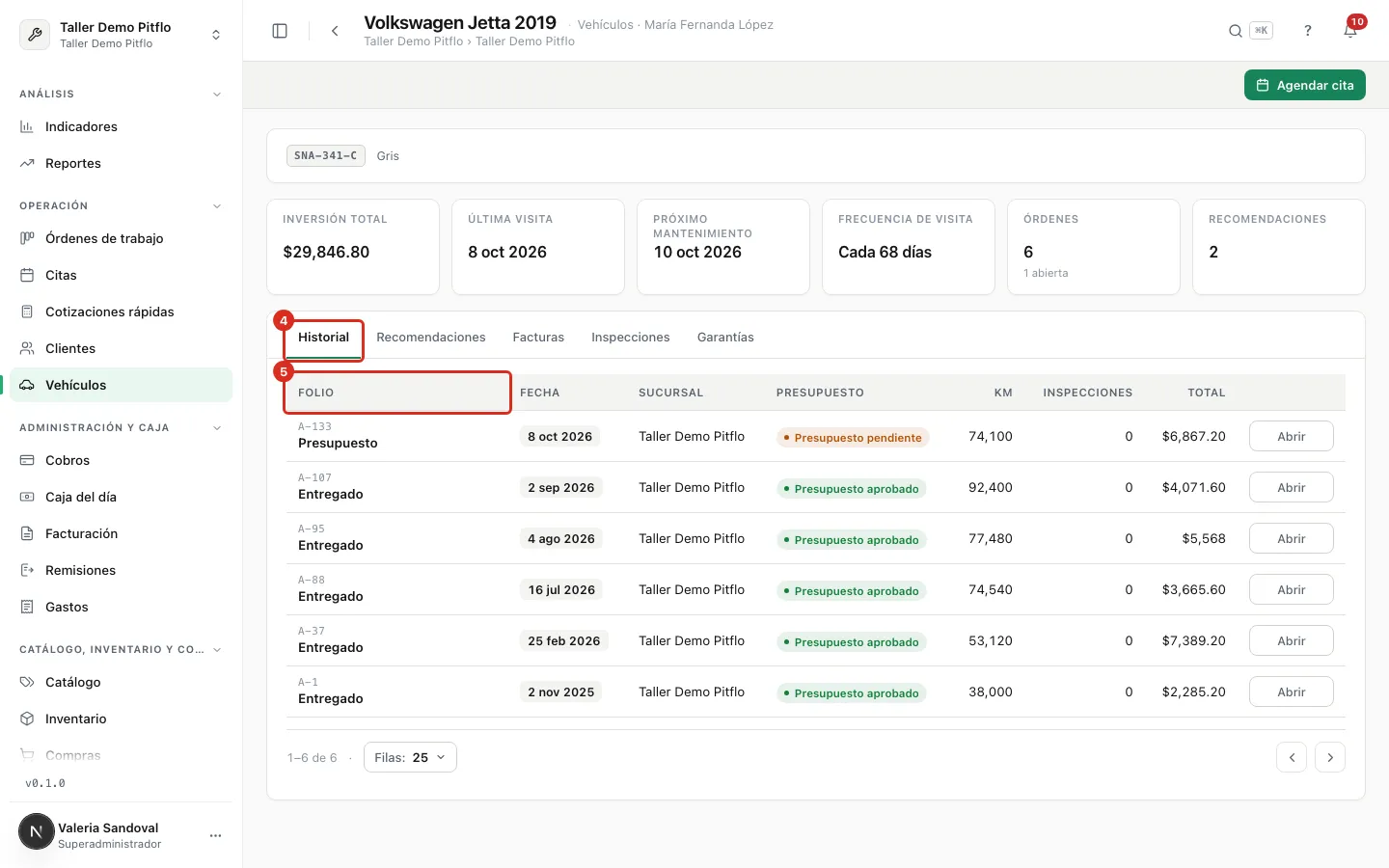1389x868 pixels.
Task: Go back with the left arrow icon
Action: pyautogui.click(x=335, y=31)
